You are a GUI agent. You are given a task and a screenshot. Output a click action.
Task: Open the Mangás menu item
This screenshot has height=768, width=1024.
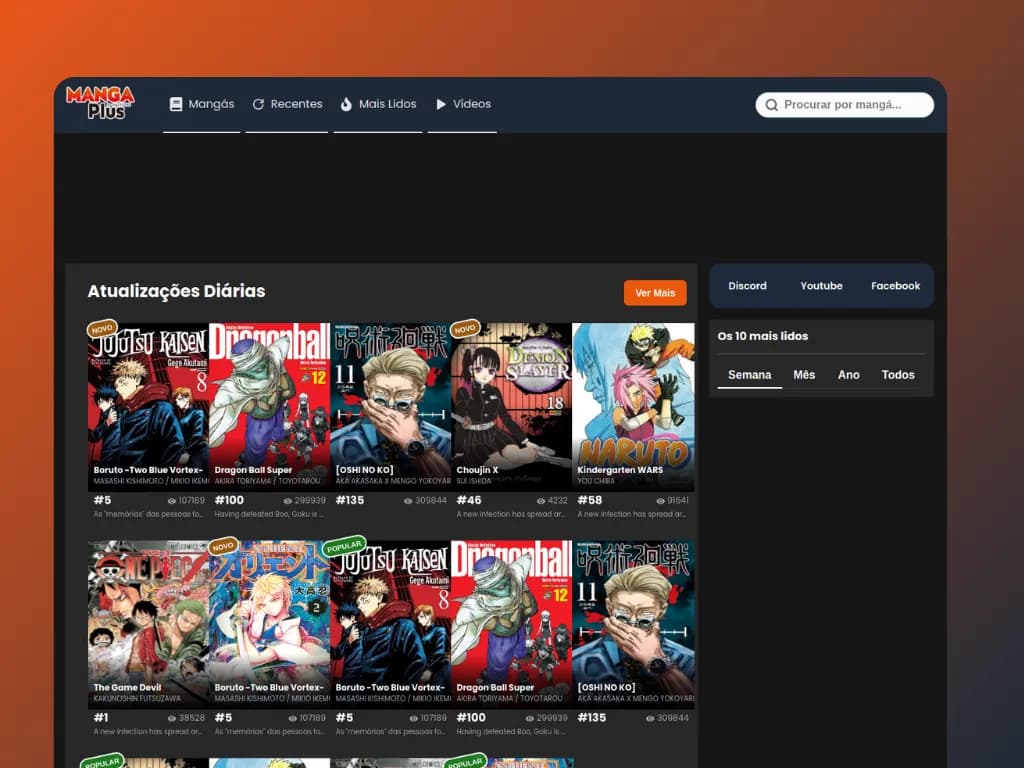[201, 103]
